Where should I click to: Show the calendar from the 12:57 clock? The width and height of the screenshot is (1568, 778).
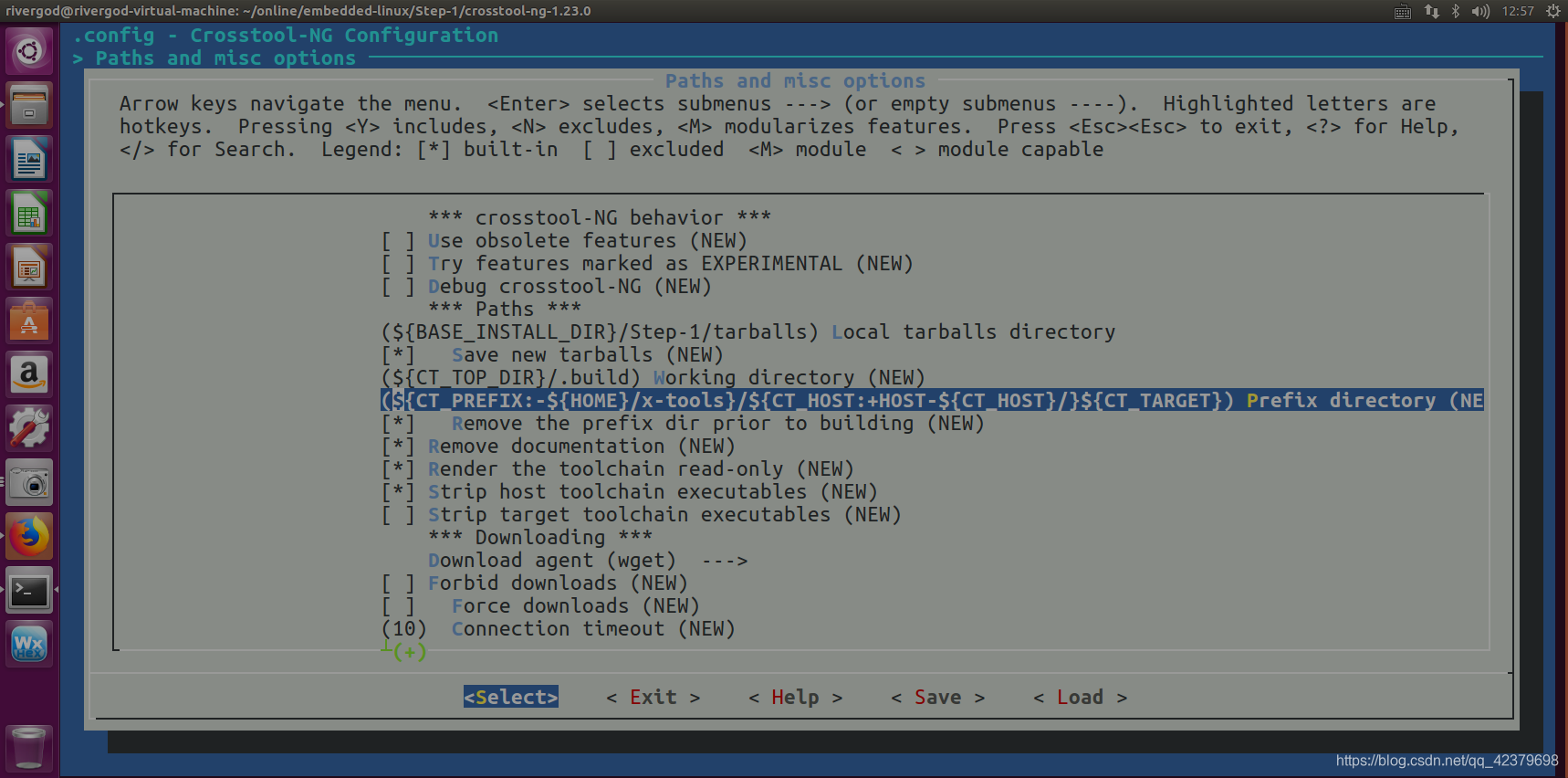1518,11
